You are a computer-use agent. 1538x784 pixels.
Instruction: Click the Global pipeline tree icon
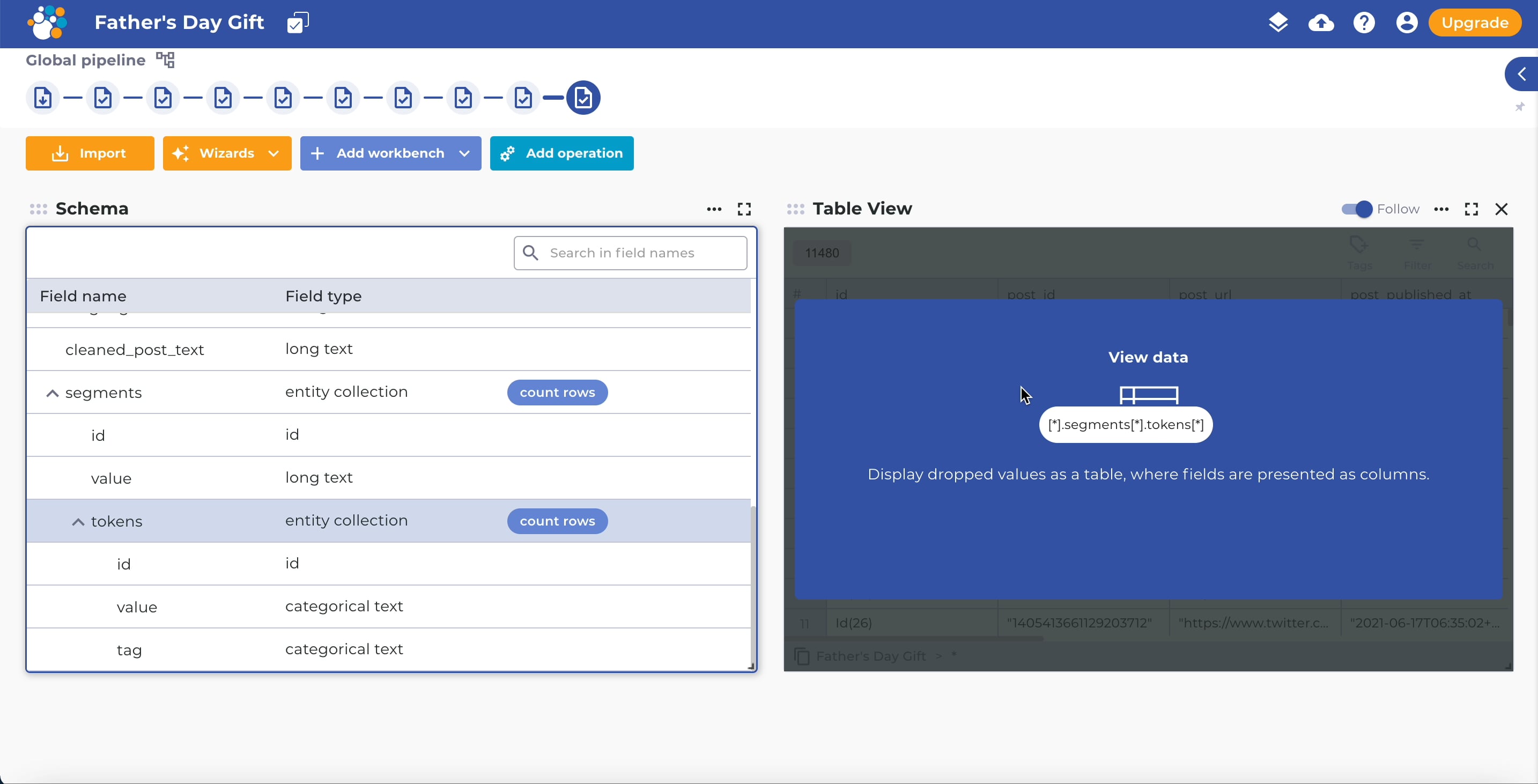[165, 60]
